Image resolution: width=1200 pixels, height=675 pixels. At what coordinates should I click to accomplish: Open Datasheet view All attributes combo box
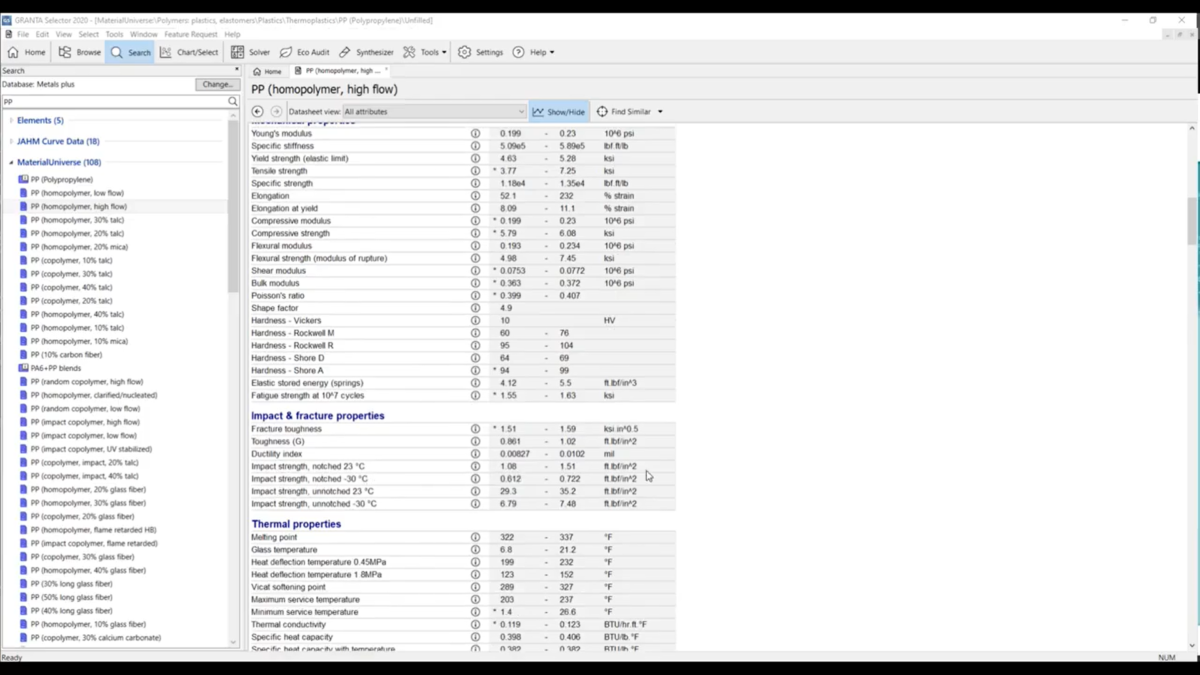point(434,112)
